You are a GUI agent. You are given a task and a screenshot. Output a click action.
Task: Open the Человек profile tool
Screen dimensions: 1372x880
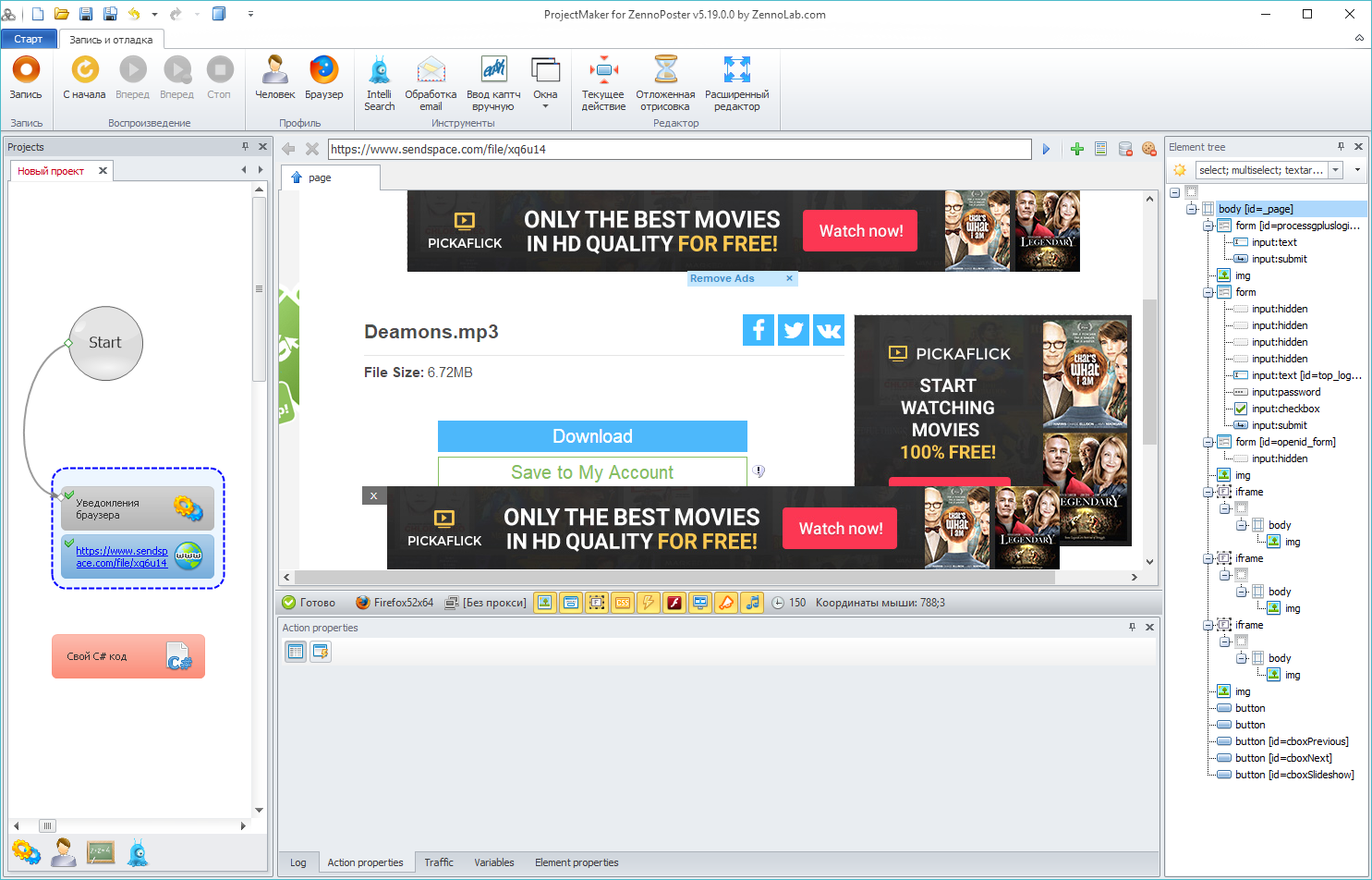point(274,78)
